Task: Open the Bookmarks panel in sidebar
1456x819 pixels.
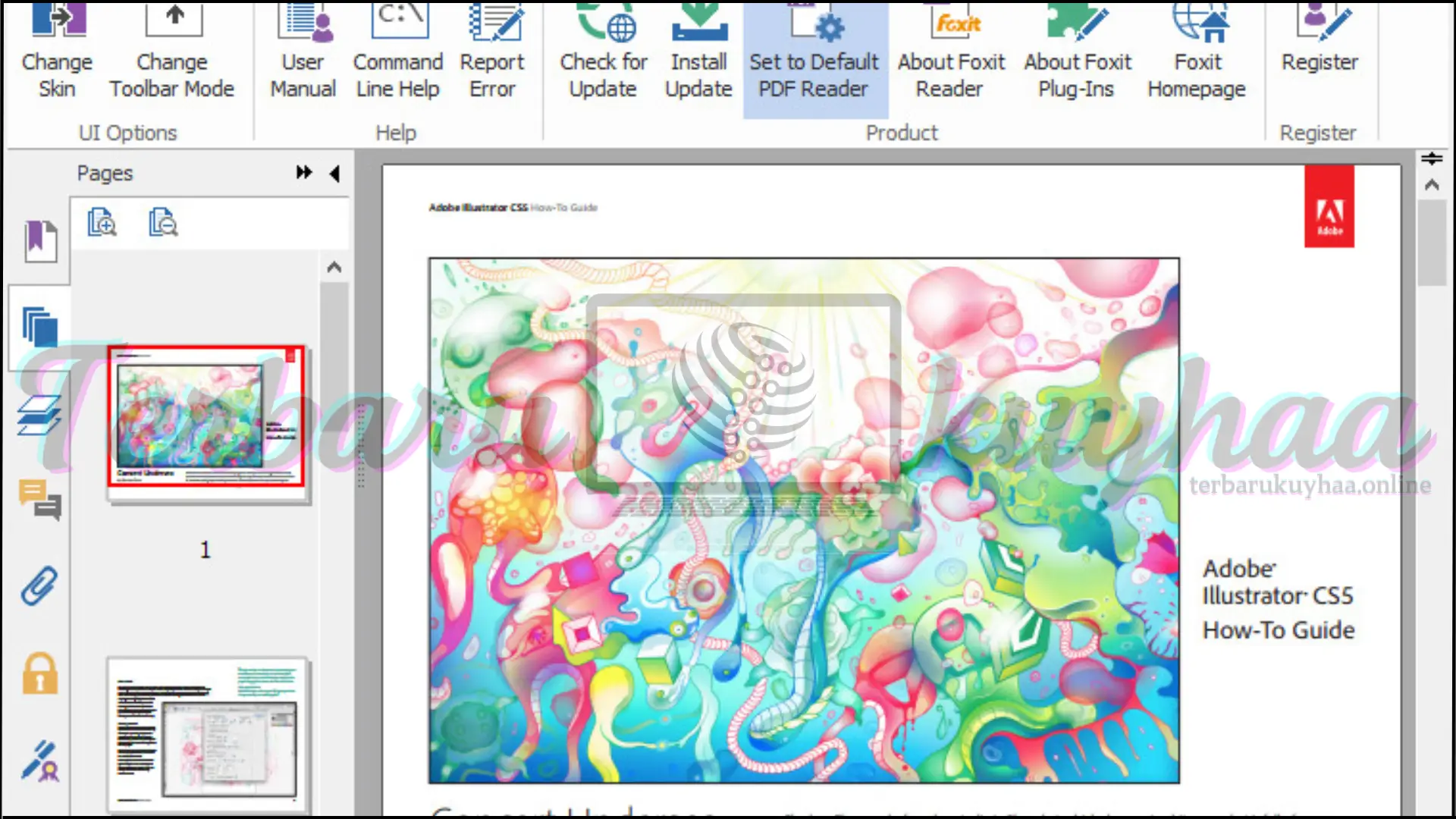Action: pyautogui.click(x=40, y=241)
